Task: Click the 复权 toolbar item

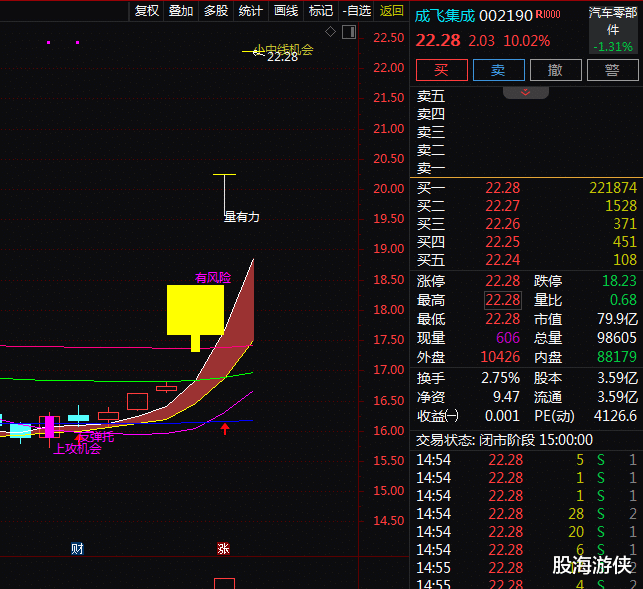Action: click(x=146, y=11)
